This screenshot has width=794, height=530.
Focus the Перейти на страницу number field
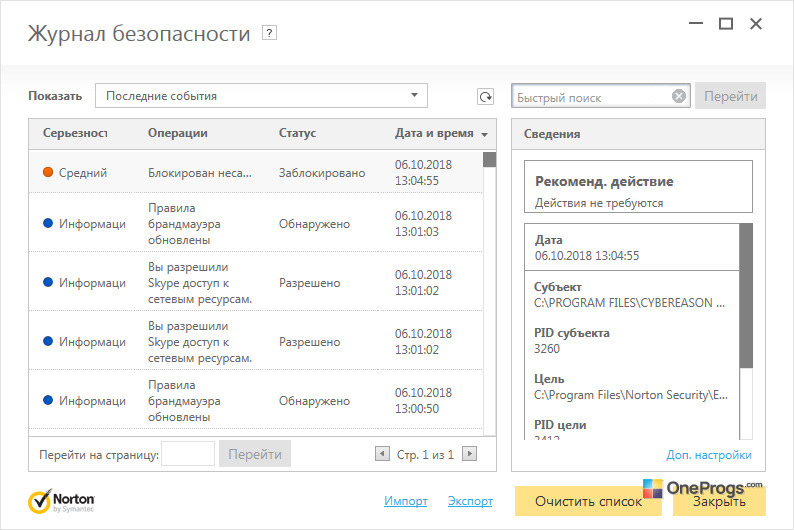pos(188,454)
